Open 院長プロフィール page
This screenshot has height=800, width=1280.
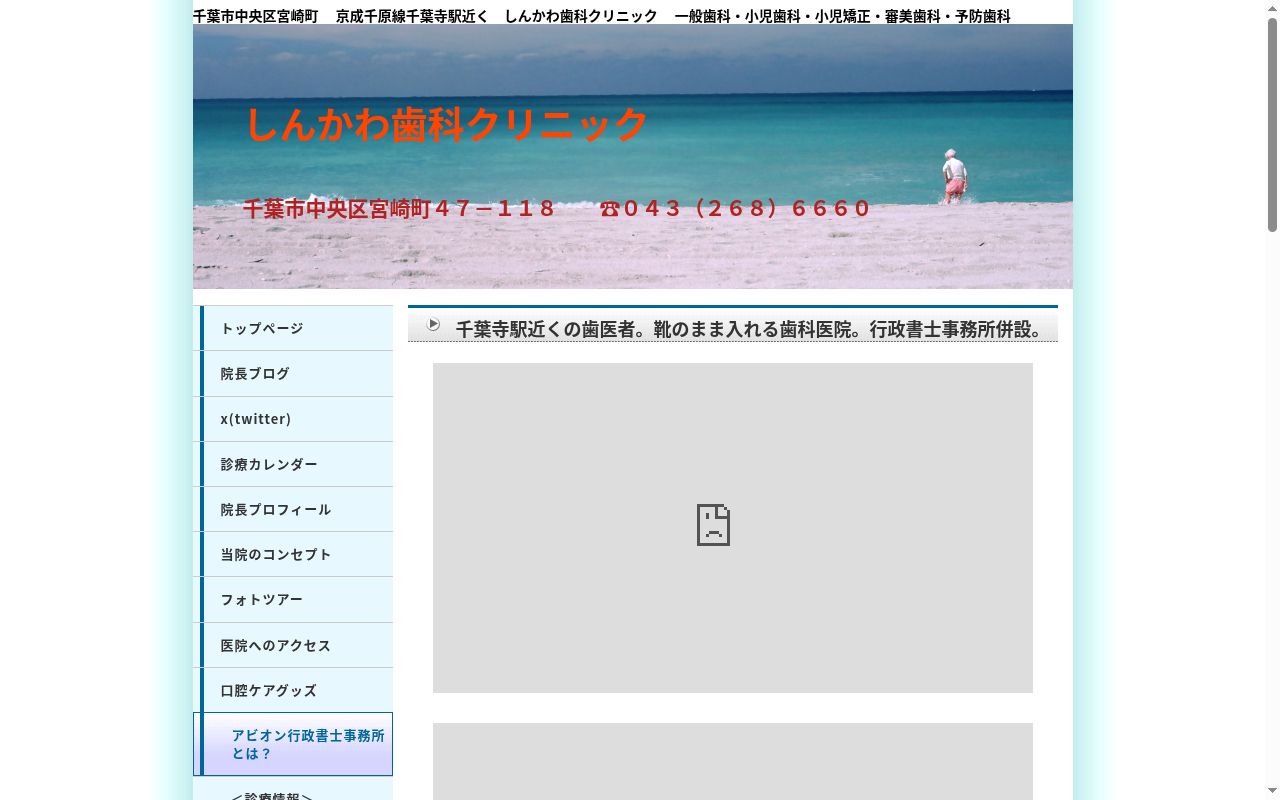point(293,509)
